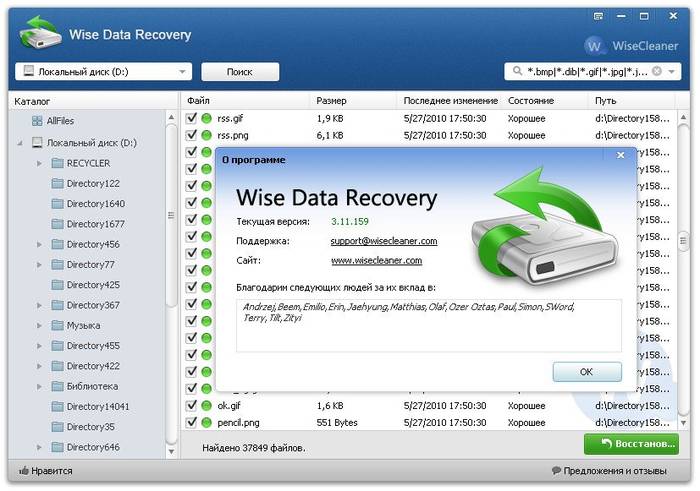Expand the Directory456 tree node
The width and height of the screenshot is (700, 491).
(39, 244)
